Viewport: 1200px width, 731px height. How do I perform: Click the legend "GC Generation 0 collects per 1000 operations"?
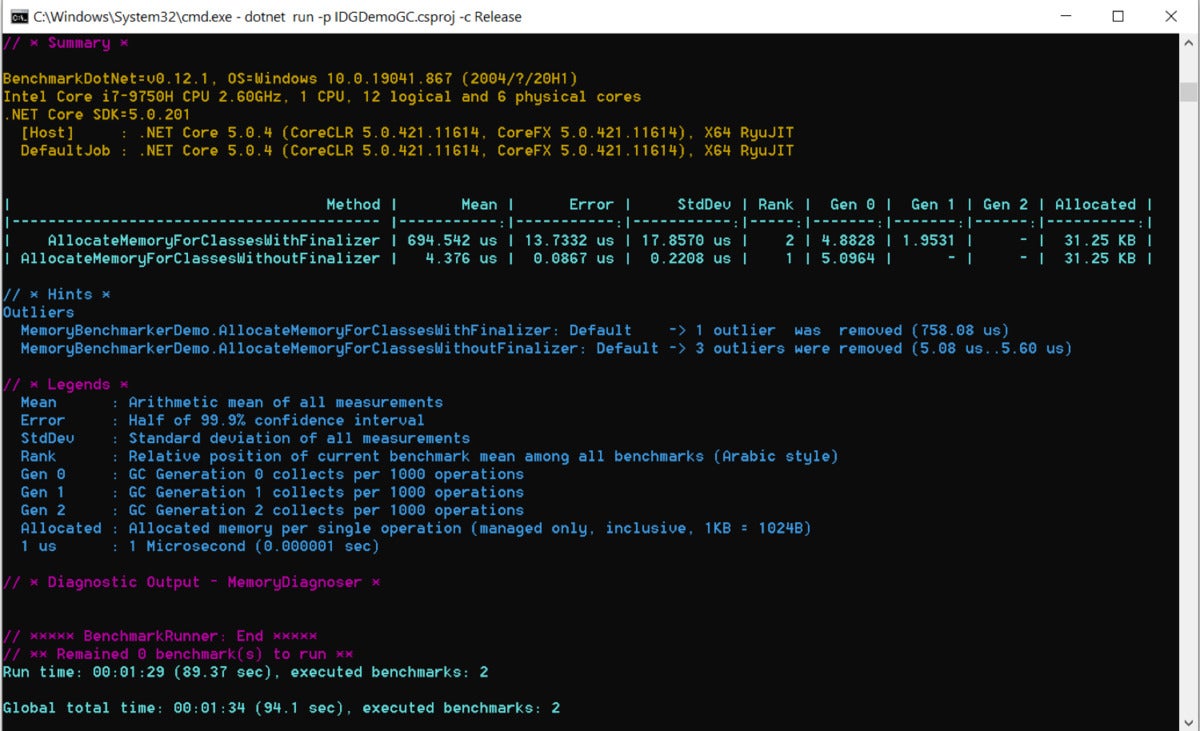coord(326,475)
